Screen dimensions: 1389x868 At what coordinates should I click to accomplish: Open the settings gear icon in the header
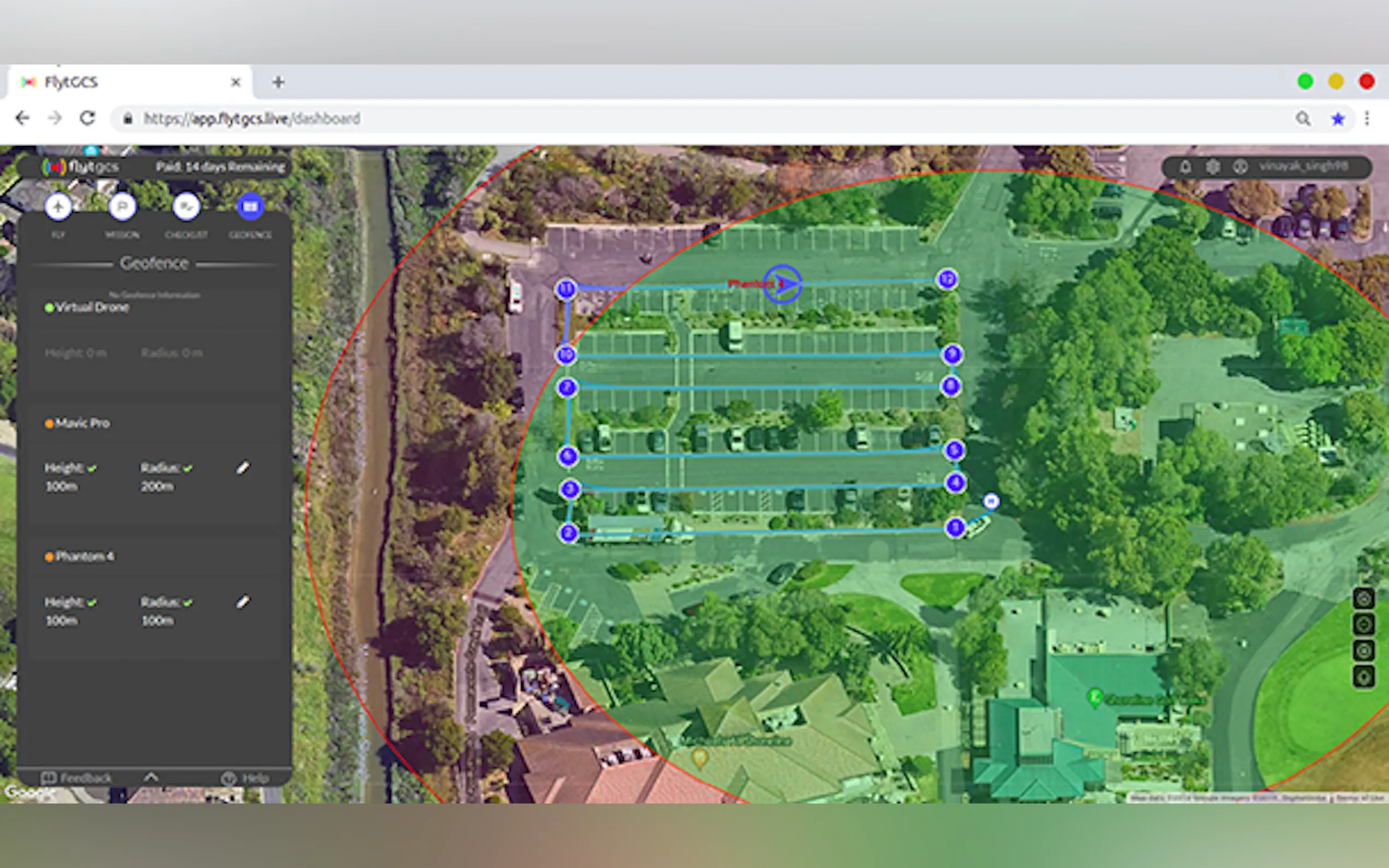[x=1213, y=167]
